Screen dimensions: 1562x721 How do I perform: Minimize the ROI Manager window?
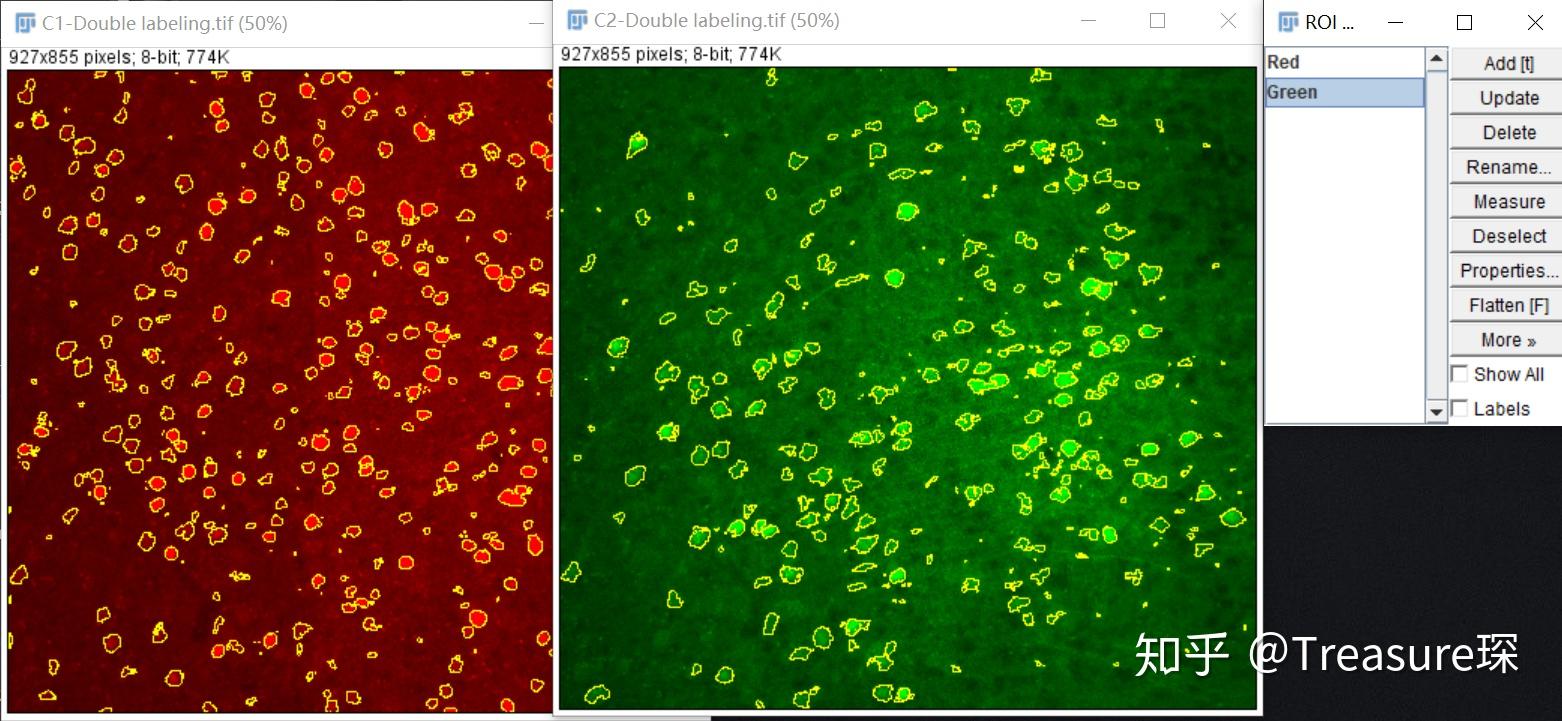(1396, 22)
